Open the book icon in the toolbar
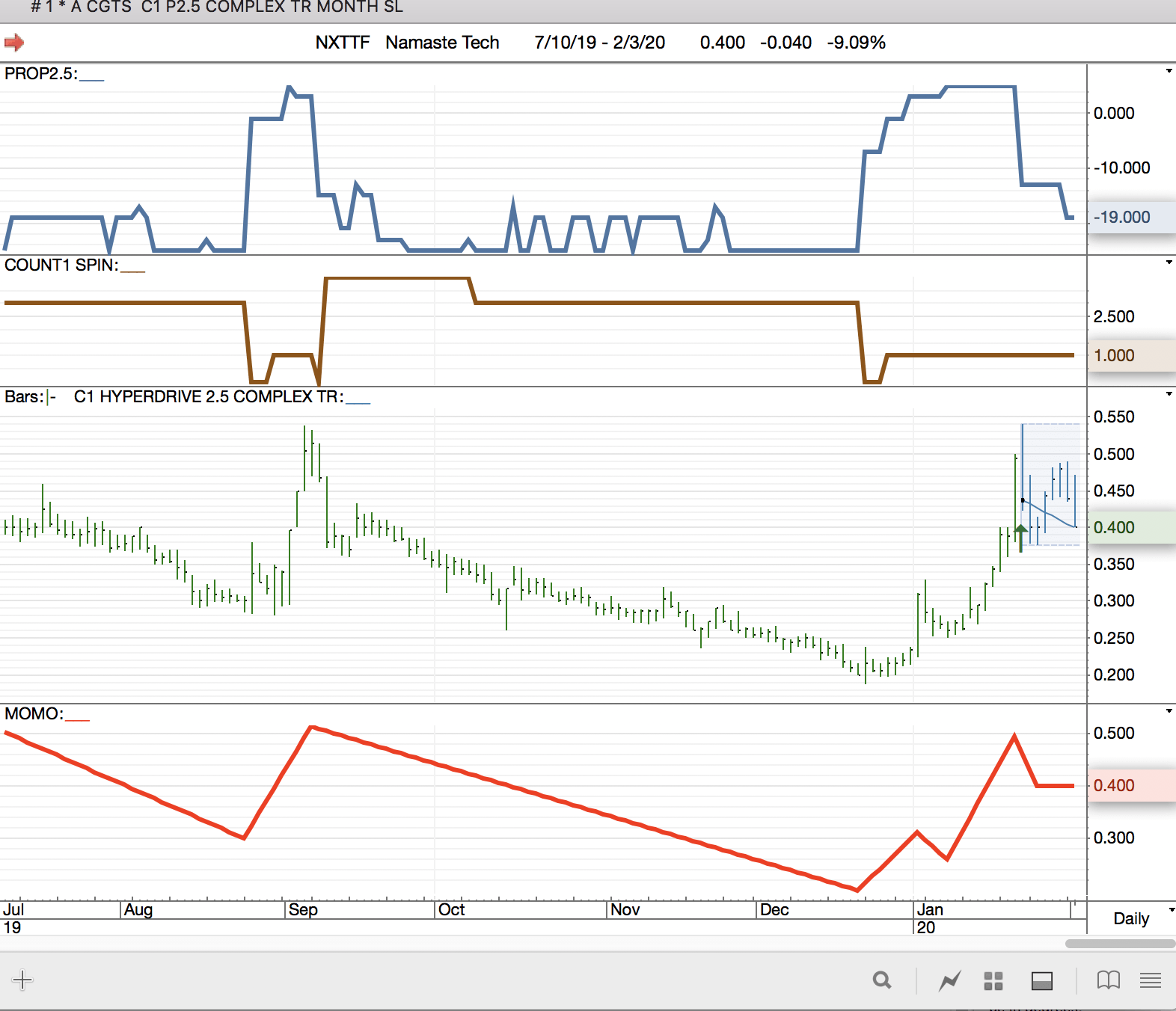The image size is (1176, 1011). click(x=1108, y=980)
